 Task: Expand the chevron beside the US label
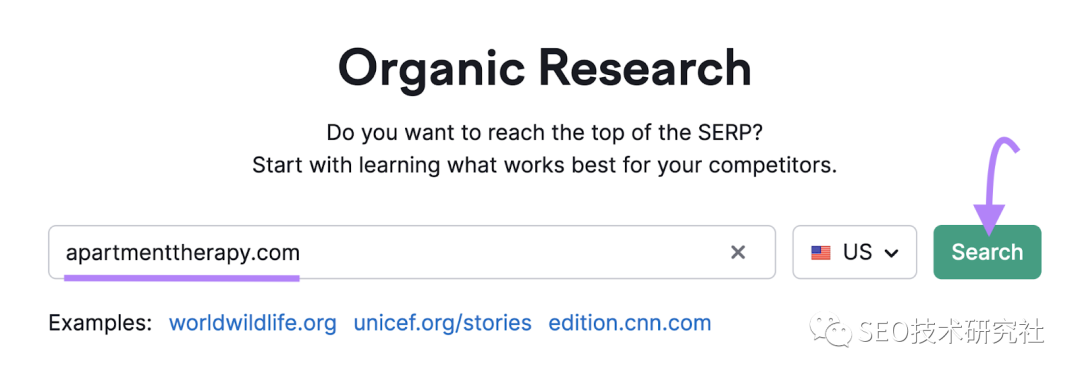point(891,254)
